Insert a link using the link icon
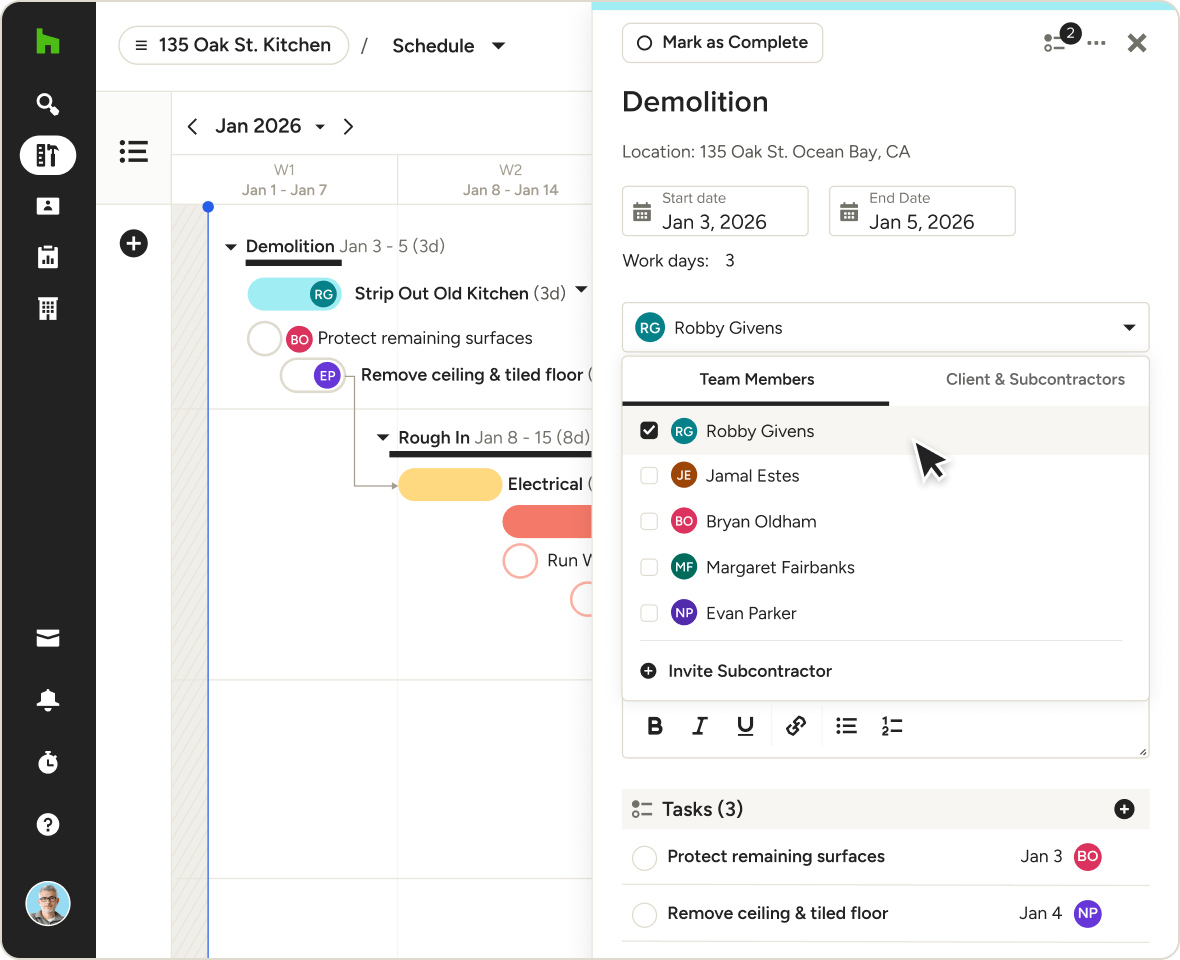This screenshot has height=960, width=1180. pos(796,726)
